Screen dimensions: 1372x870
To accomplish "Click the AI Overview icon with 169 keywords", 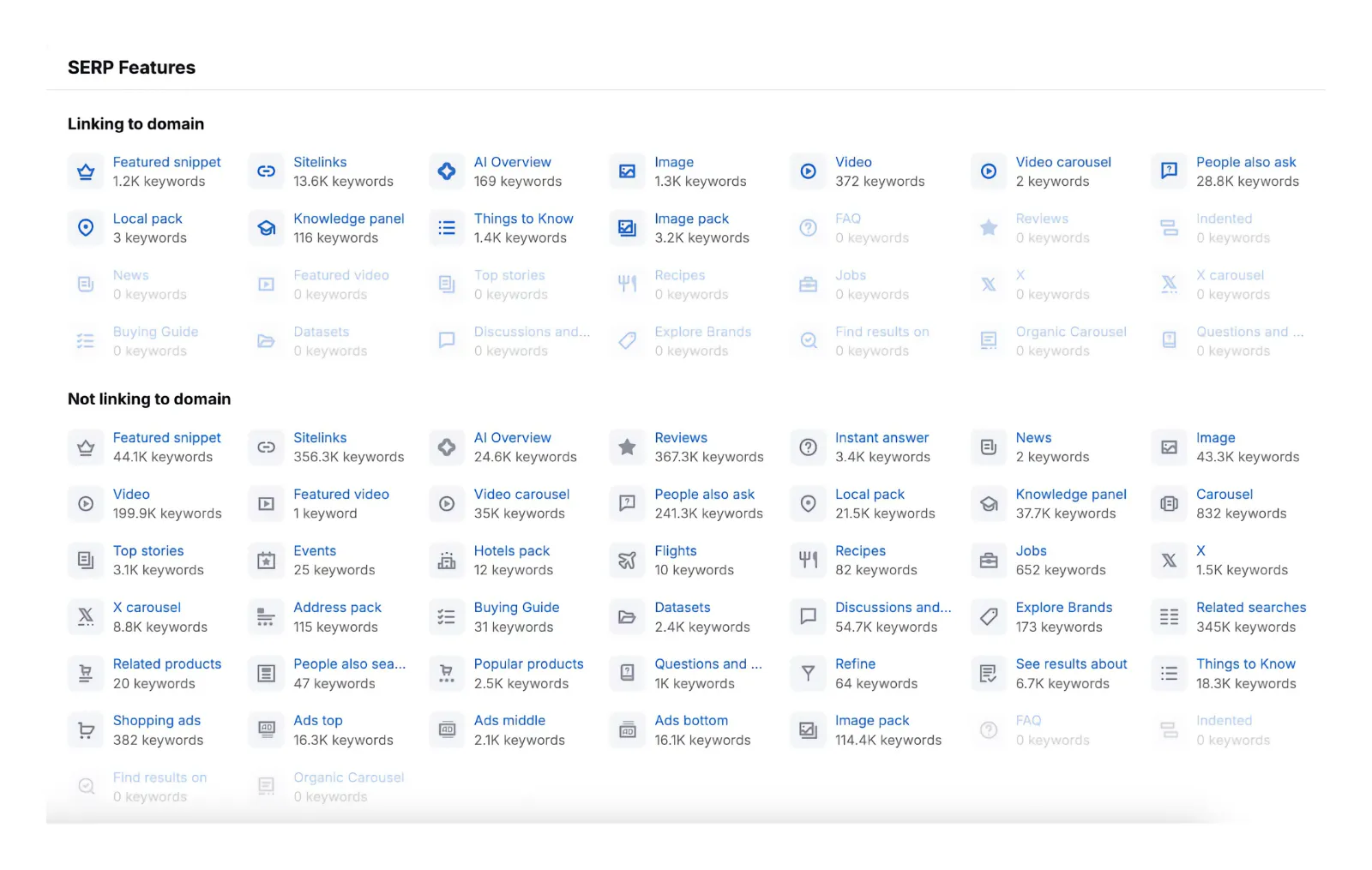I will coord(447,171).
